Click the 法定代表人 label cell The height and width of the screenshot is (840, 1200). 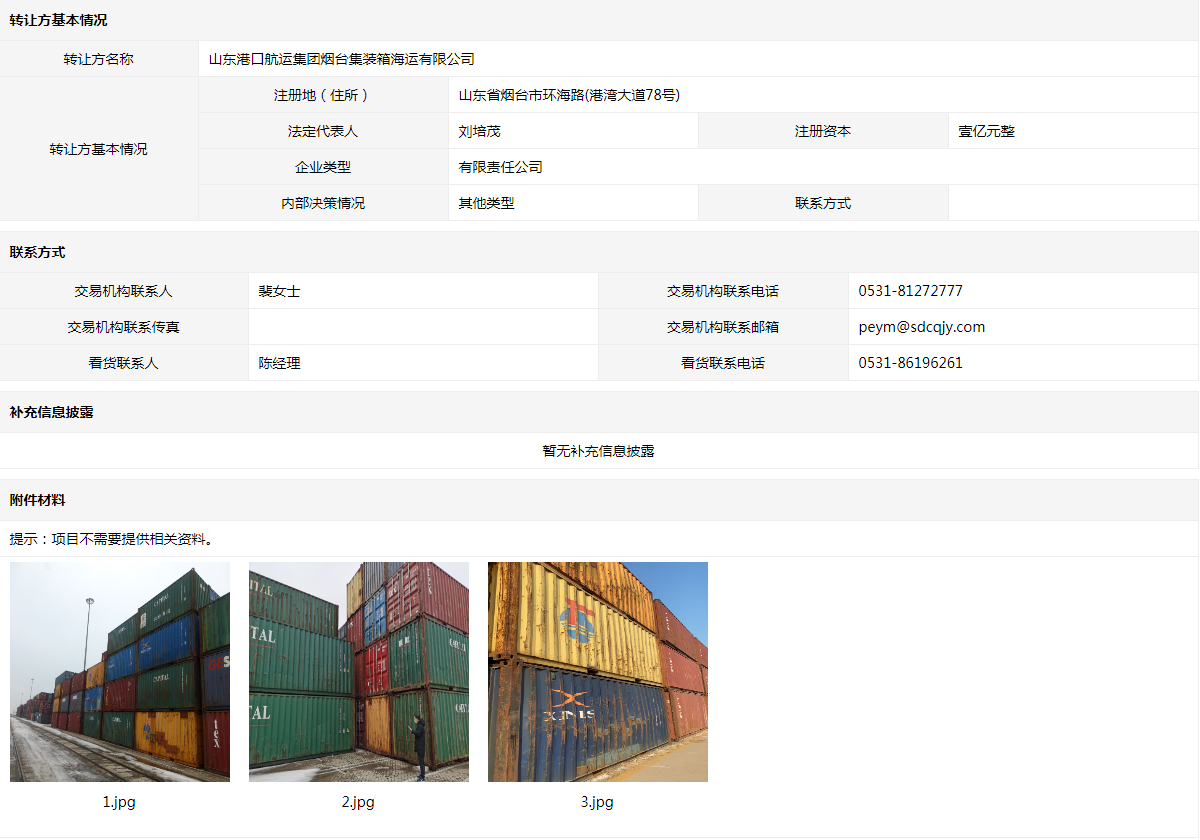[x=323, y=131]
